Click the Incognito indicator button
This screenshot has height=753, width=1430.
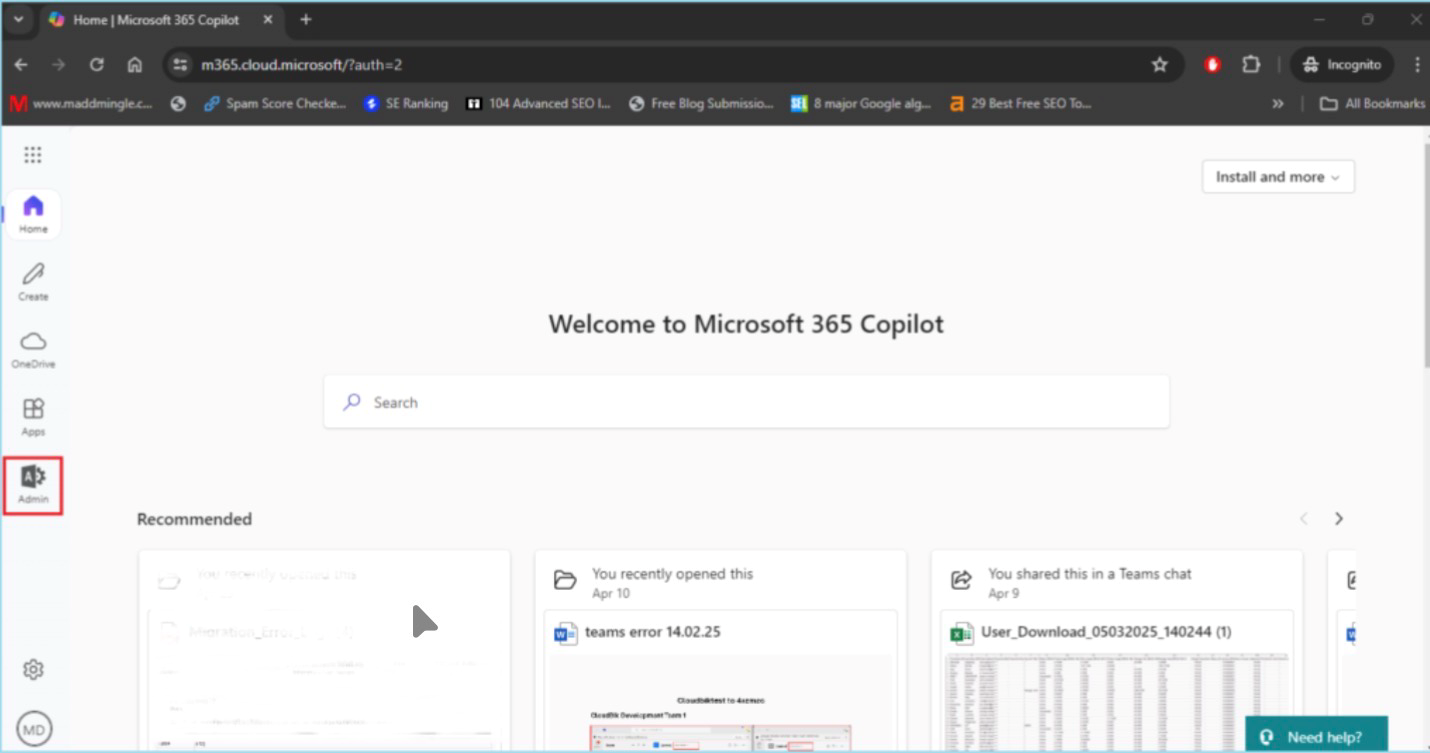[1342, 64]
